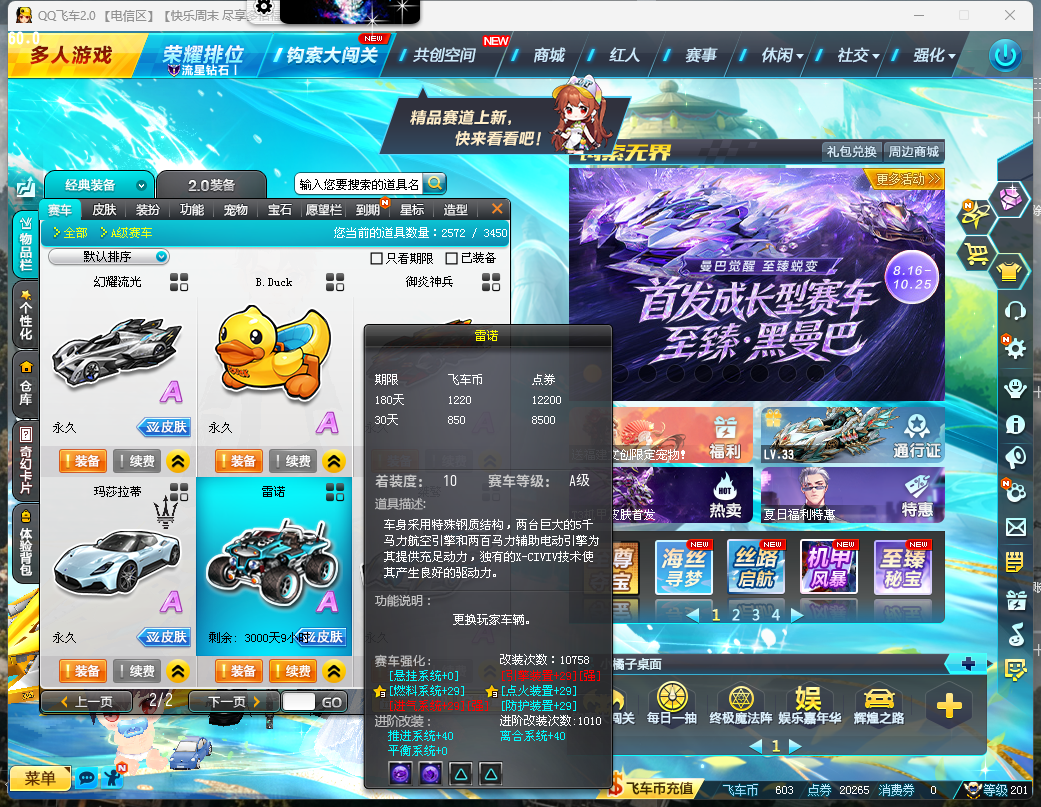Screen dimensions: 1041x807
Task: Click 礼包兑换 button
Action: click(x=851, y=152)
